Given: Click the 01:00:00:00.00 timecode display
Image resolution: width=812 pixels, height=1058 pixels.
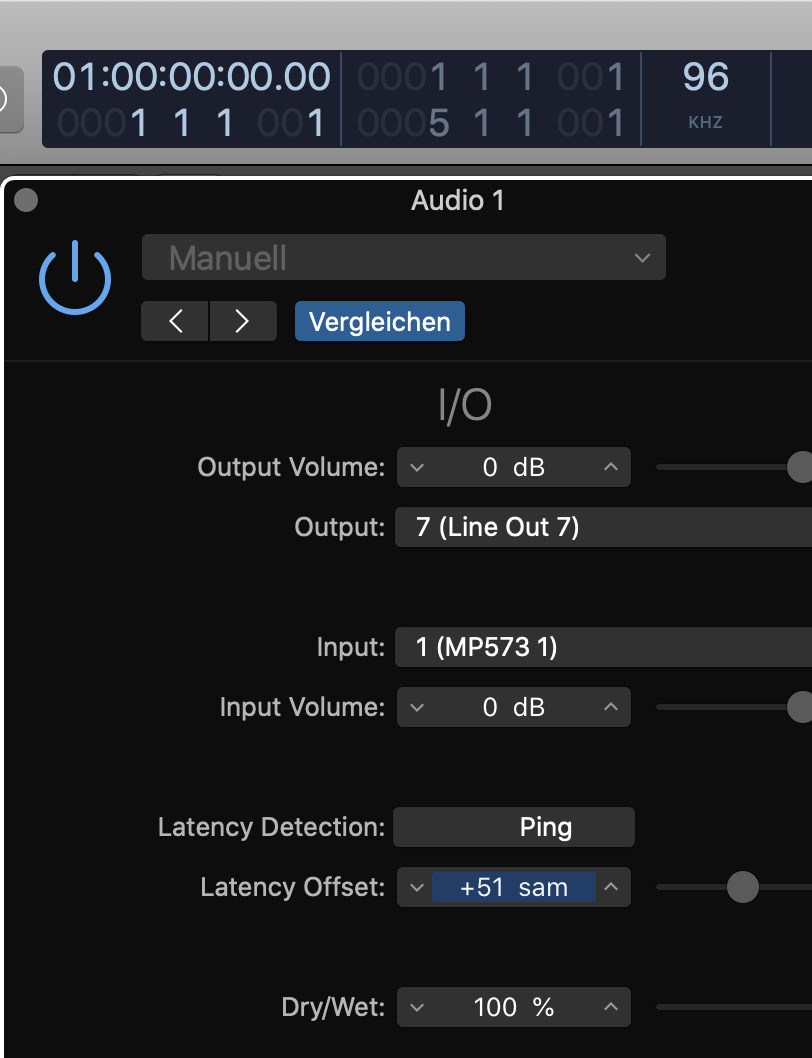Looking at the screenshot, I should coord(192,76).
